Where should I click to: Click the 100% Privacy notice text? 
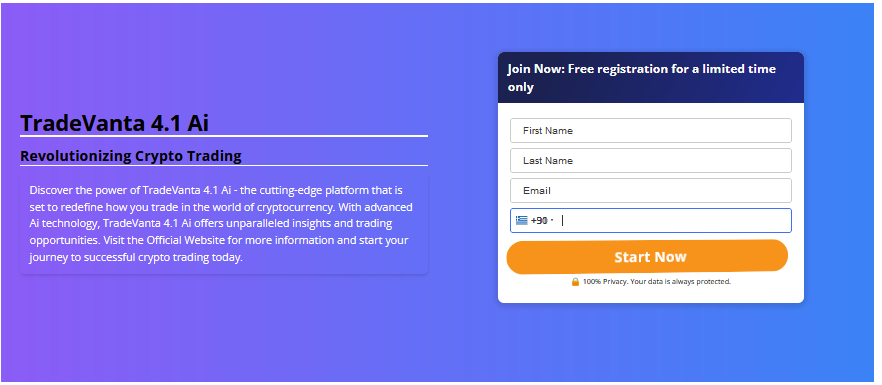click(656, 281)
